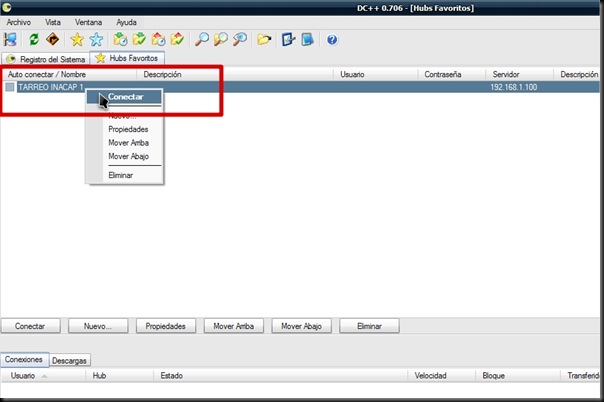Sort connections by Estado column header
604x402 pixels.
point(280,375)
